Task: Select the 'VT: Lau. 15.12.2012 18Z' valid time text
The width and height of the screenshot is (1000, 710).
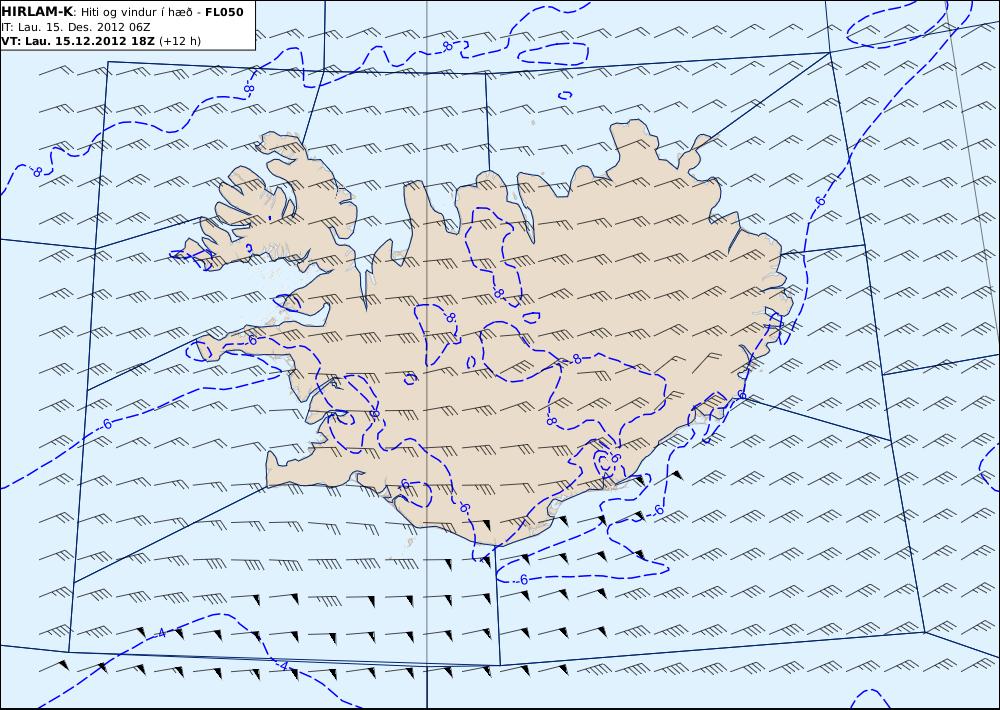Action: click(x=78, y=41)
